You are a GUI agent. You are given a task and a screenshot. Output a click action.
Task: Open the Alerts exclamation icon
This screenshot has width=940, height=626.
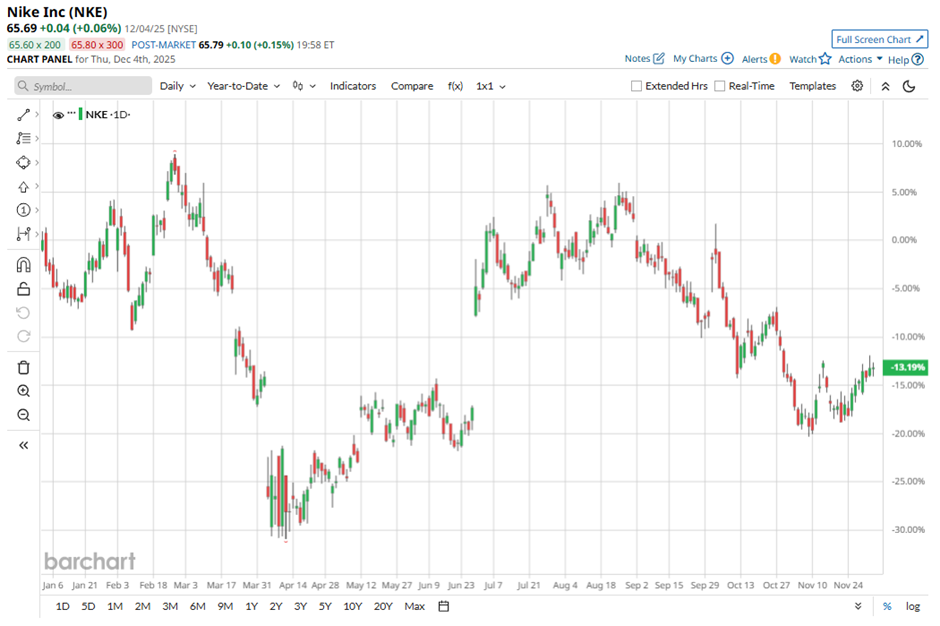(775, 59)
